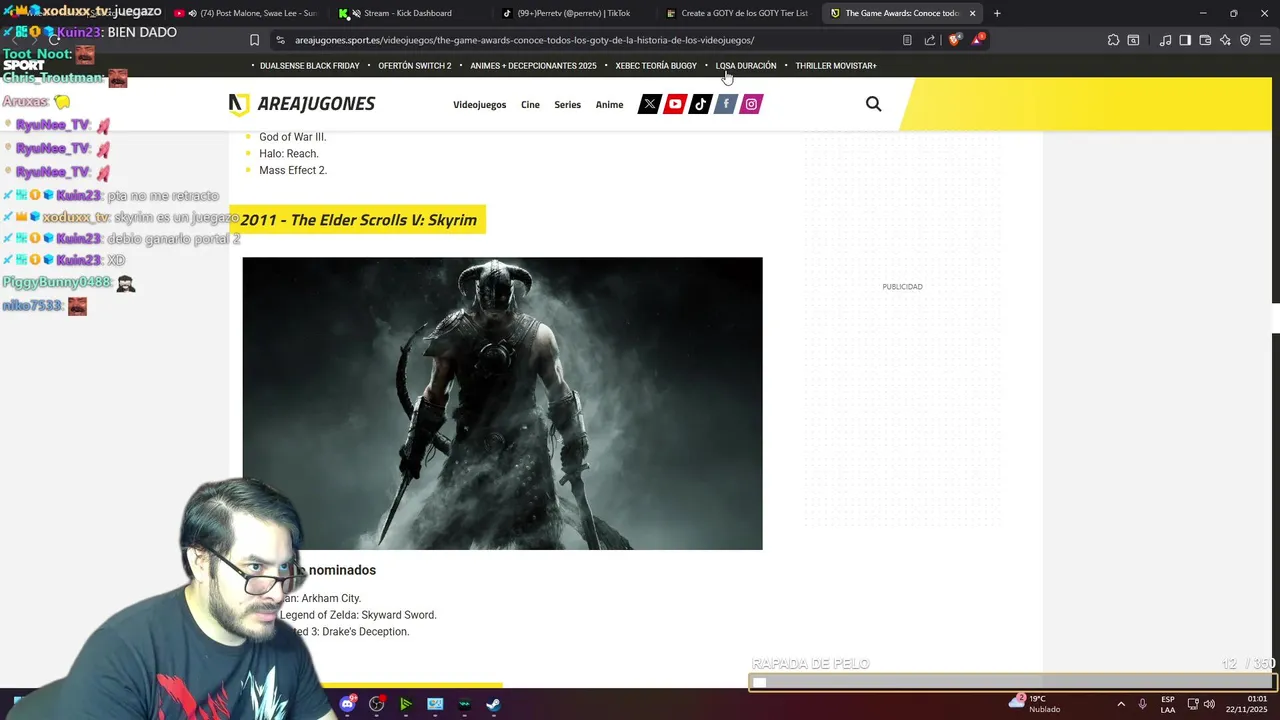The height and width of the screenshot is (720, 1280).
Task: Open the AreaJugones Facebook icon
Action: [x=726, y=104]
